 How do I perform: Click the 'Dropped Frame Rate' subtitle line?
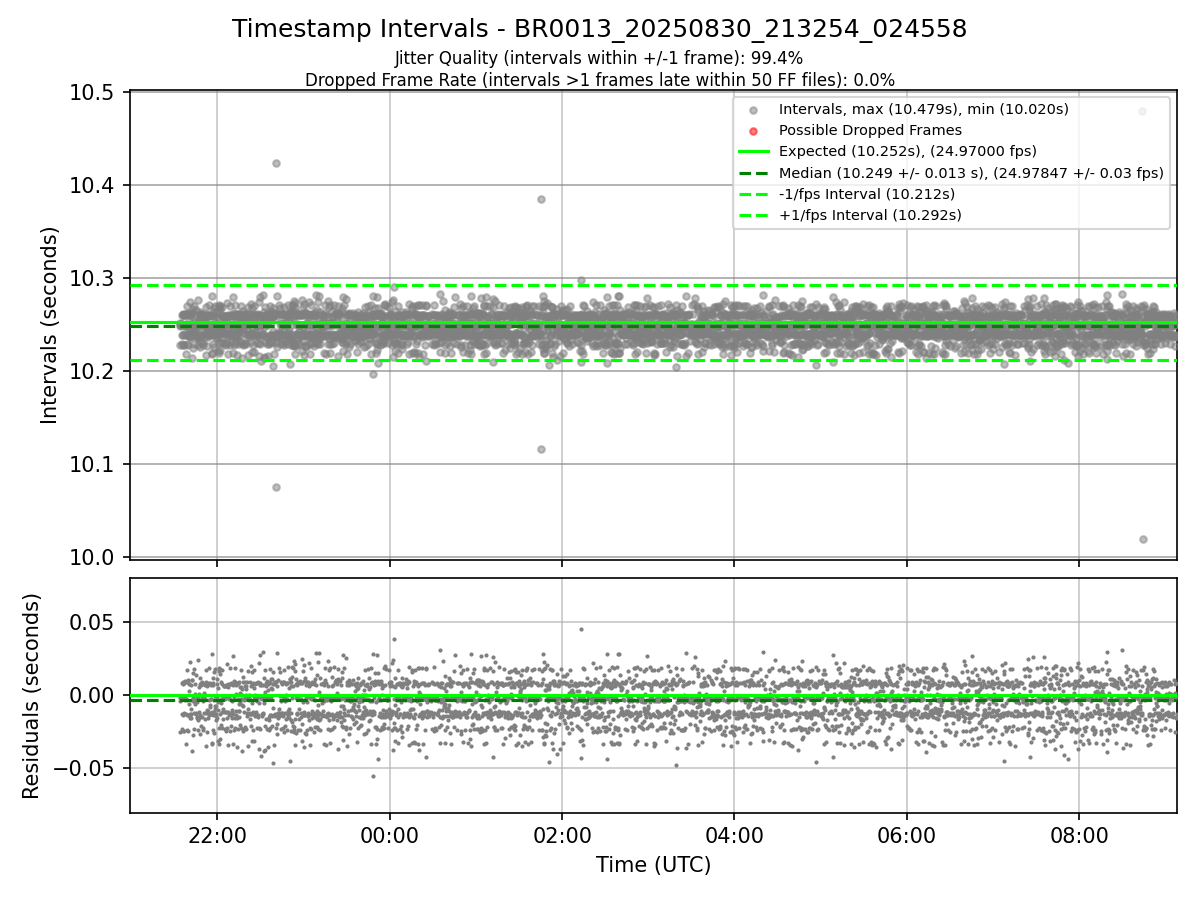click(x=599, y=80)
